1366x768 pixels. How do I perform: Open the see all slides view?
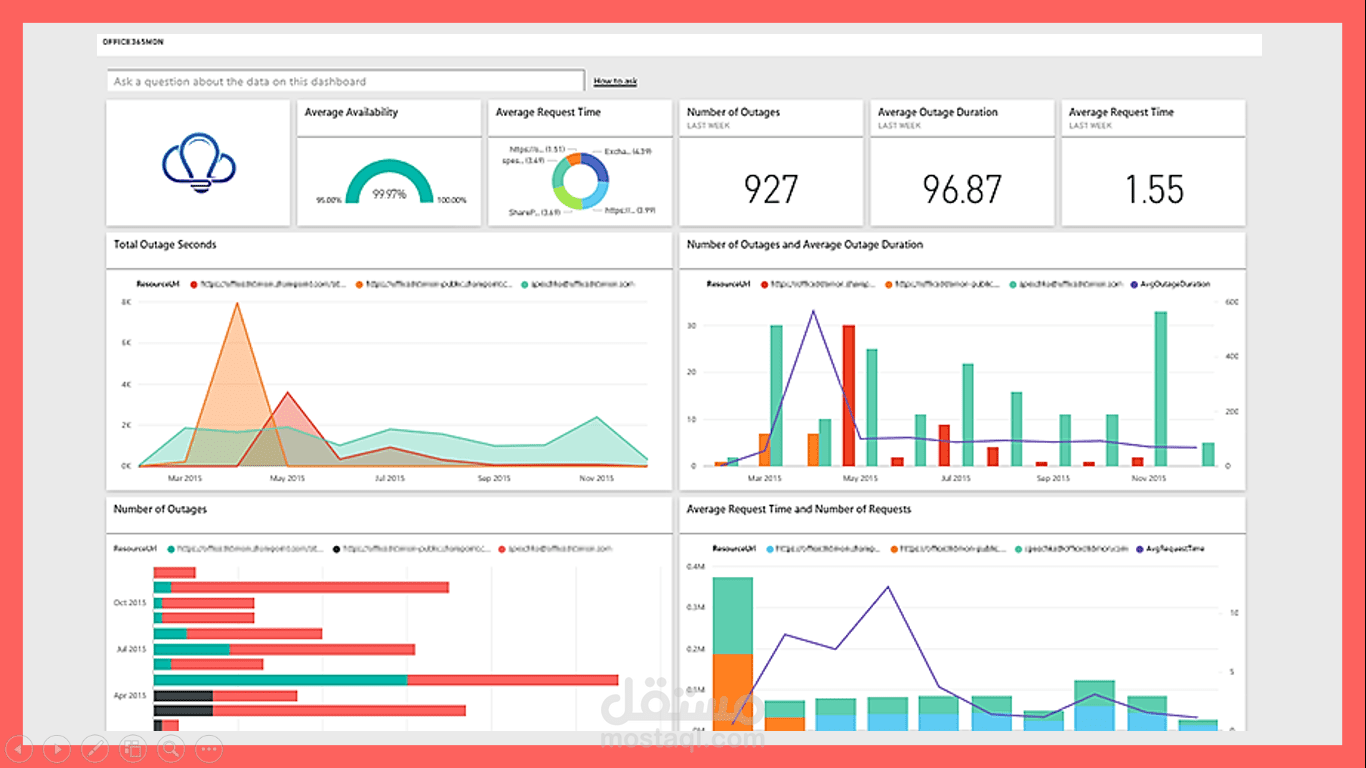coord(133,747)
